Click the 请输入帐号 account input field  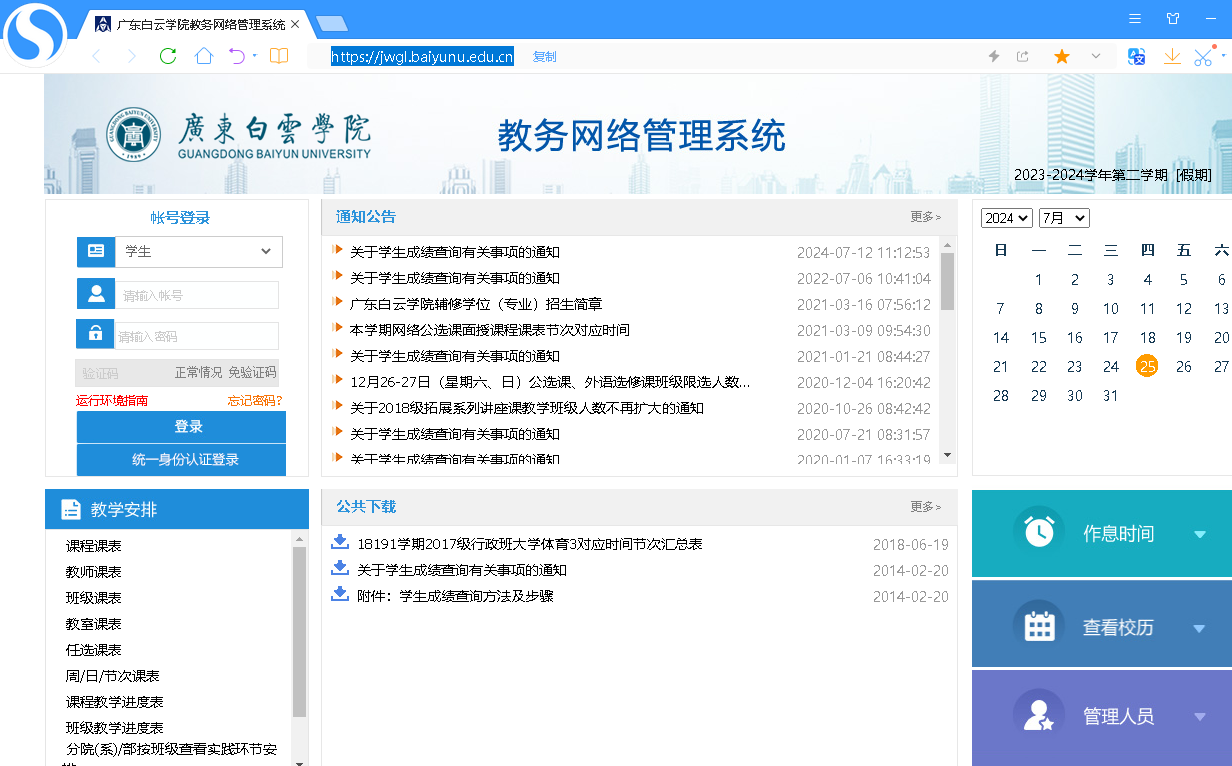[198, 295]
